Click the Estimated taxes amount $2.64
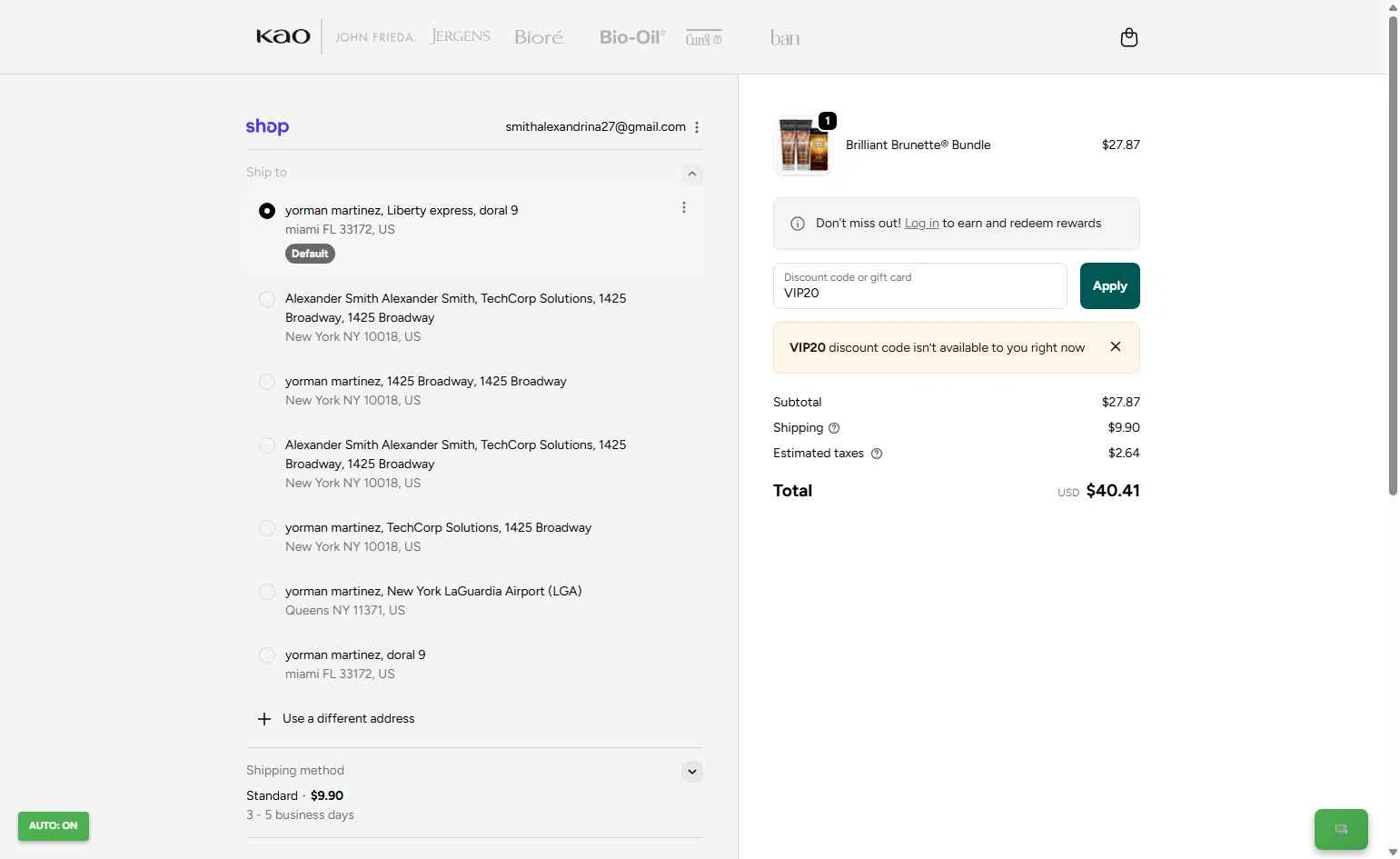Image resolution: width=1400 pixels, height=859 pixels. [1124, 454]
